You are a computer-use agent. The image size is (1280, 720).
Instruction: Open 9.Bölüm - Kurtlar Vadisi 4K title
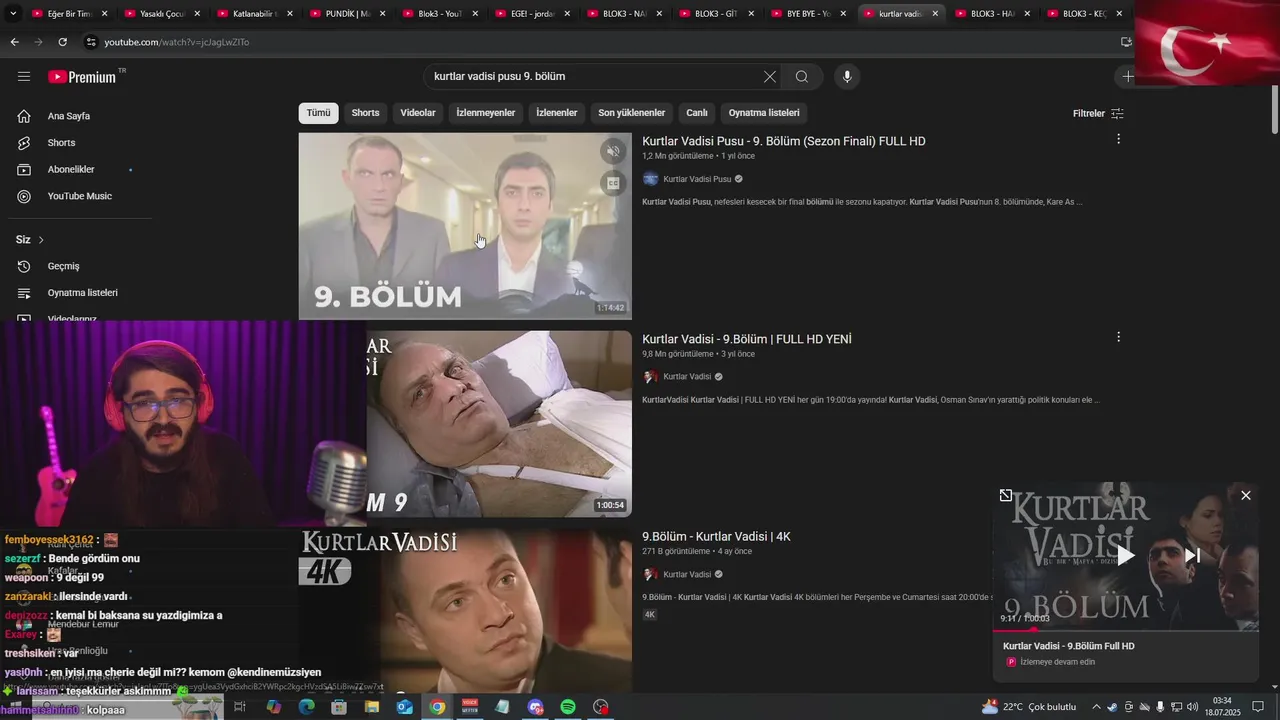click(x=716, y=537)
